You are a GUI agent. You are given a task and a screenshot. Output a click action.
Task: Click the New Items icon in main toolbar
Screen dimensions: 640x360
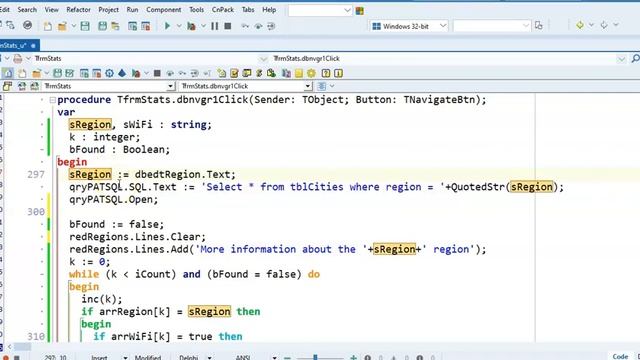click(48, 26)
